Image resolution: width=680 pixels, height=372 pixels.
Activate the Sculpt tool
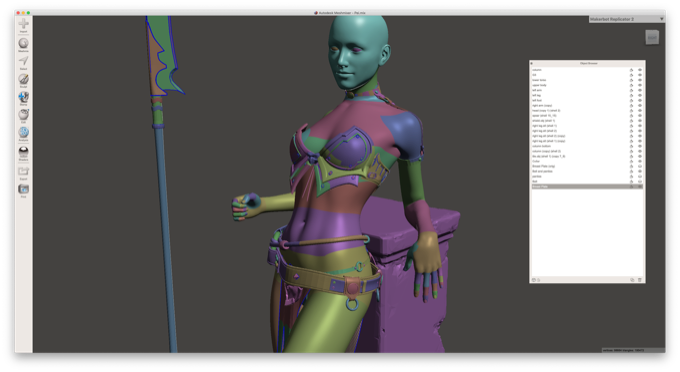pyautogui.click(x=23, y=80)
